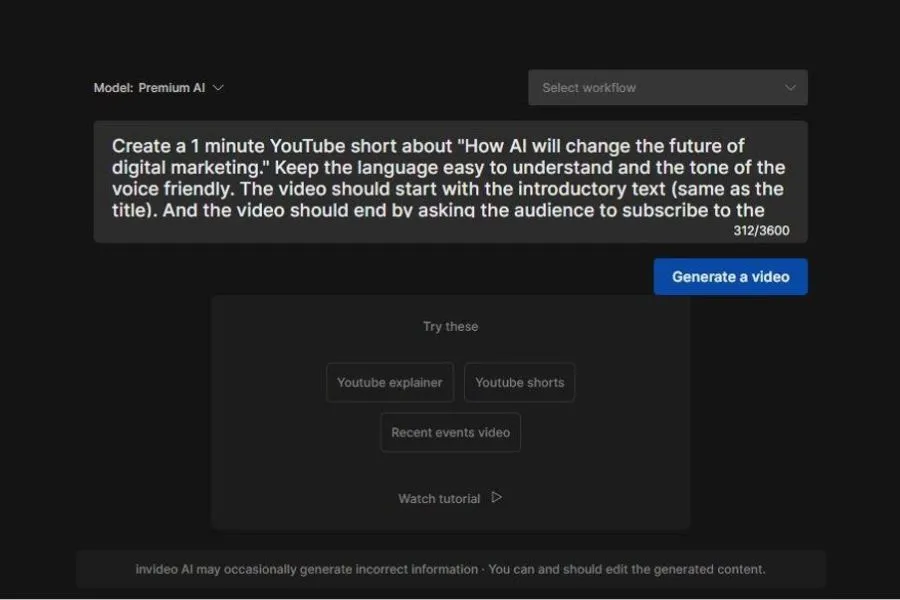Click the play triangle icon beside Watch tutorial
Screen dimensions: 900x600
497,497
